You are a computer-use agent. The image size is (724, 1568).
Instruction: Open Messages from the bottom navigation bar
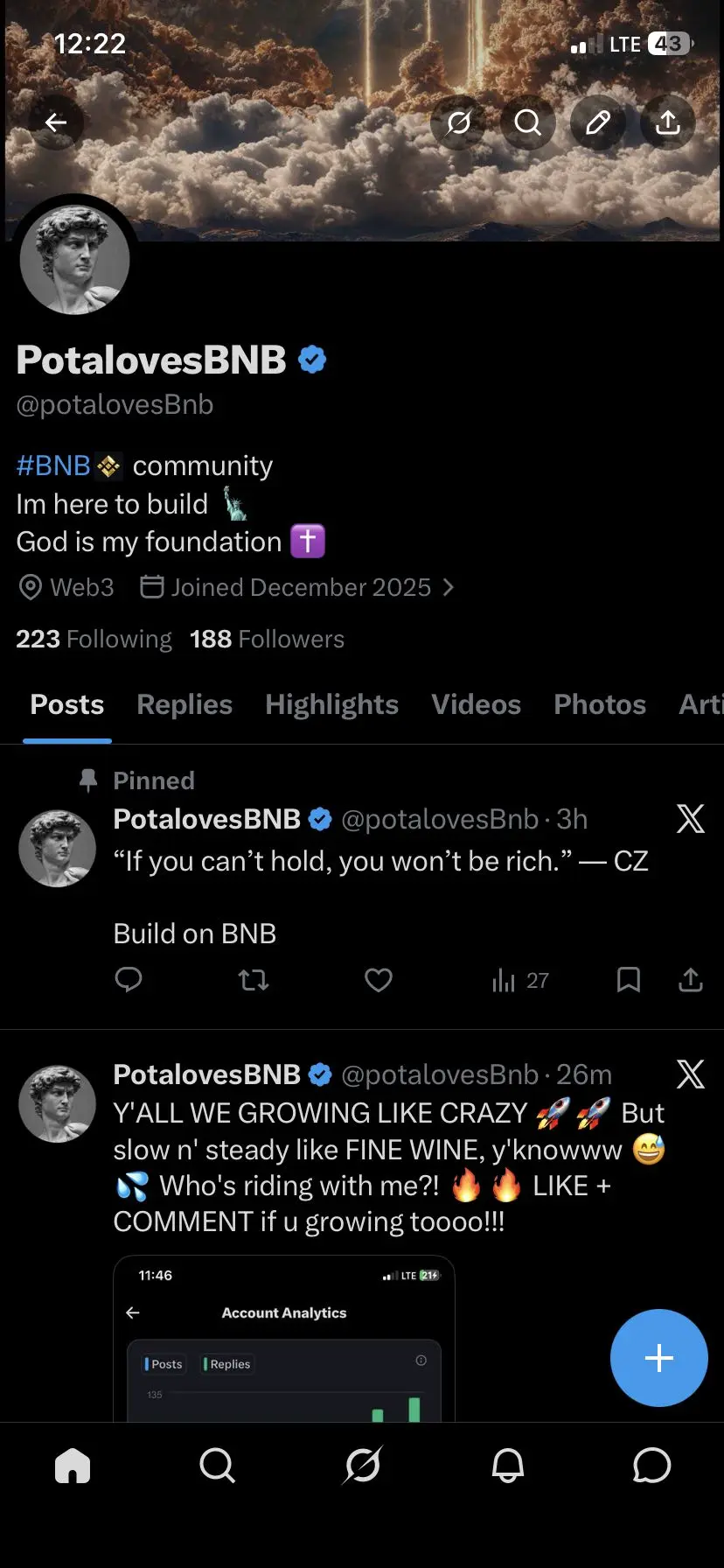coord(651,1465)
